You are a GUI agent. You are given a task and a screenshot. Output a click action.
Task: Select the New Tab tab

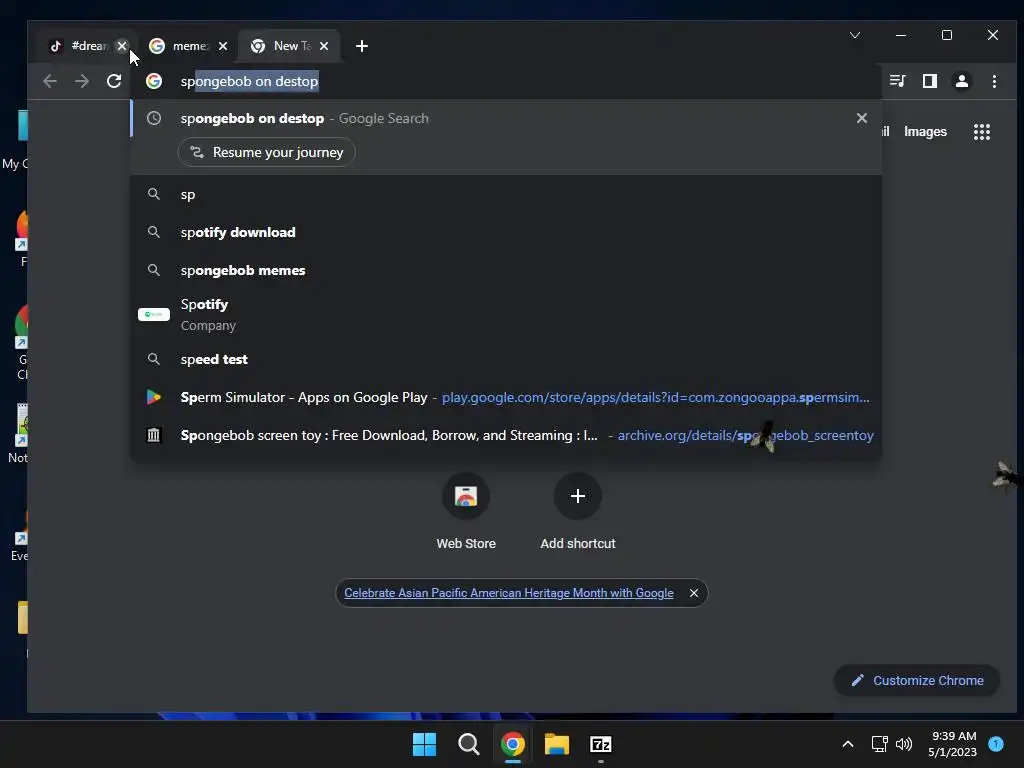289,46
